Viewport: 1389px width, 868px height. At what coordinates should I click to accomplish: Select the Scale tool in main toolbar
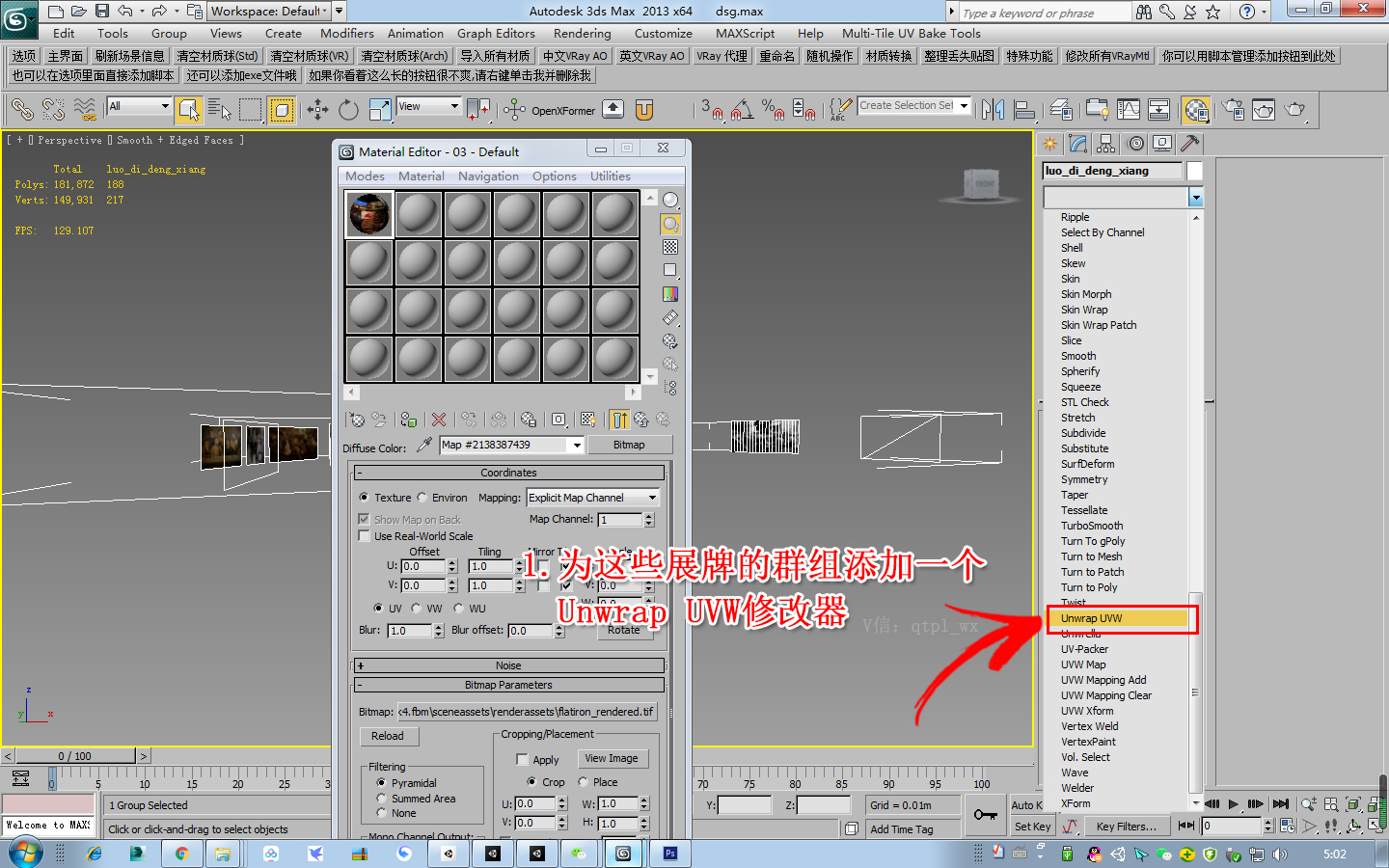point(380,110)
